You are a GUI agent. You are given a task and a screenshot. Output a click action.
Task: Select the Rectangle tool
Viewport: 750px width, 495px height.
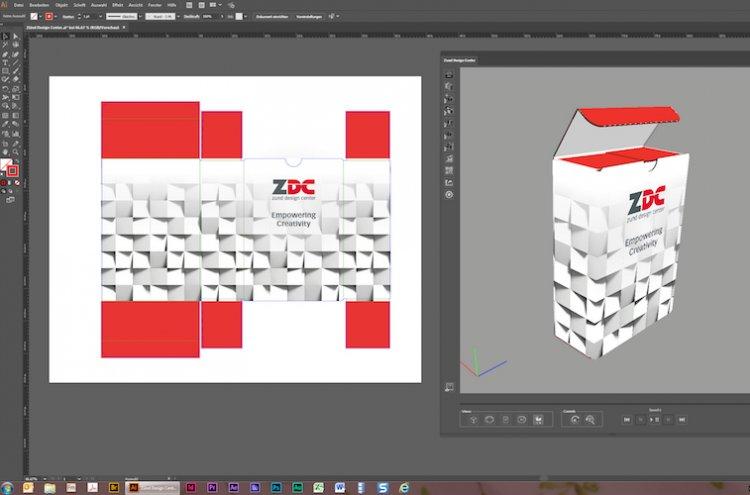point(5,71)
